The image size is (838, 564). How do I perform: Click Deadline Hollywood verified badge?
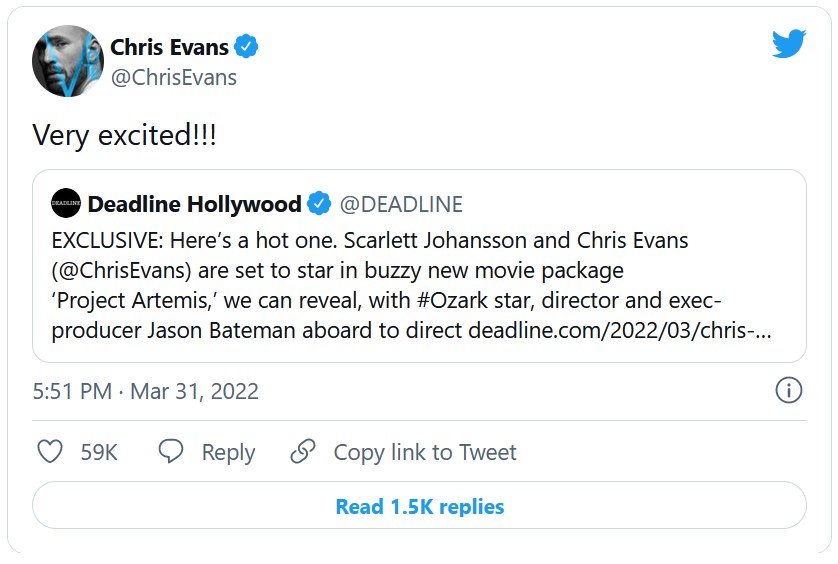point(319,204)
